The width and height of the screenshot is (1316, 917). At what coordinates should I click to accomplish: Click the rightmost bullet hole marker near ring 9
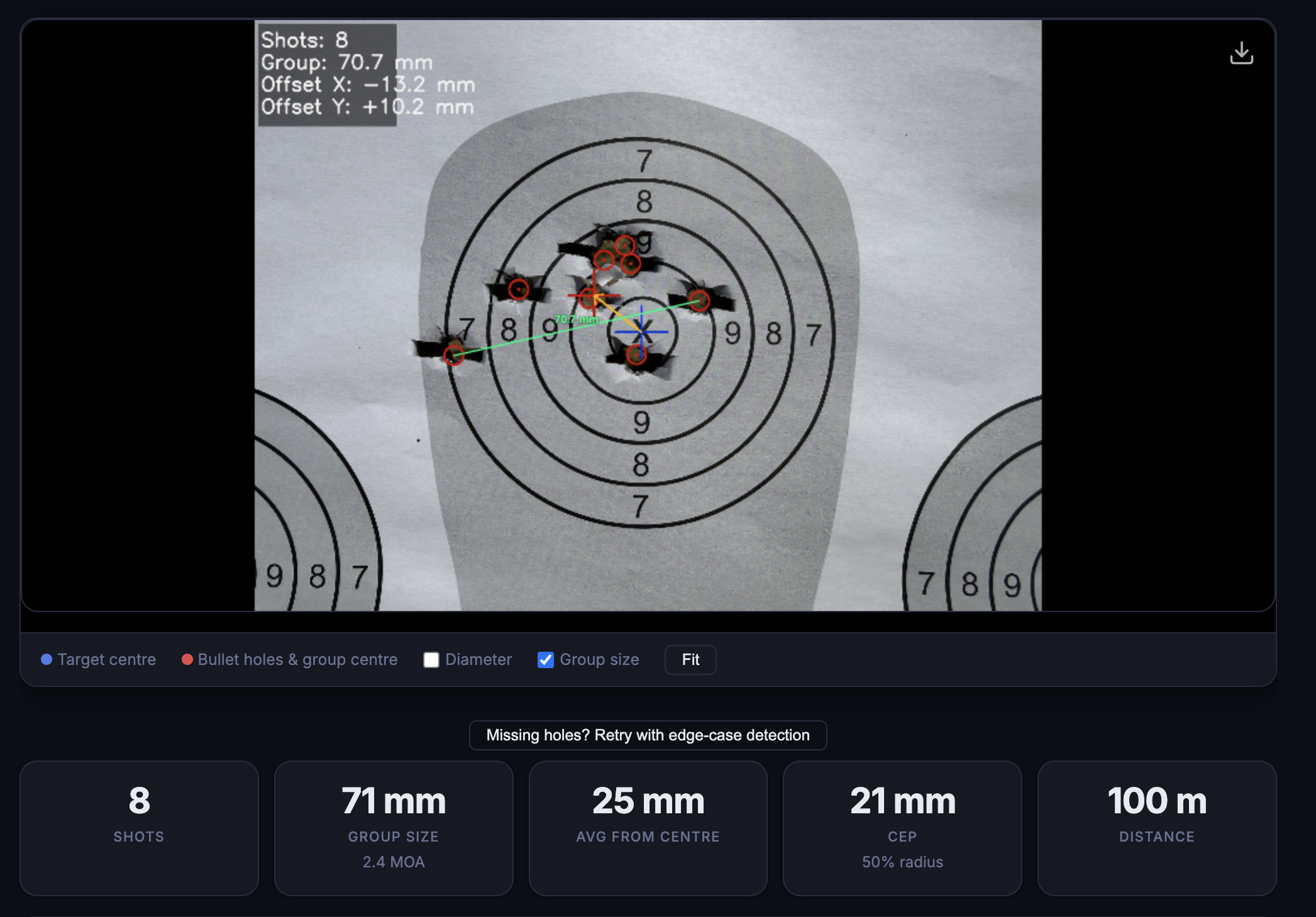pyautogui.click(x=700, y=301)
